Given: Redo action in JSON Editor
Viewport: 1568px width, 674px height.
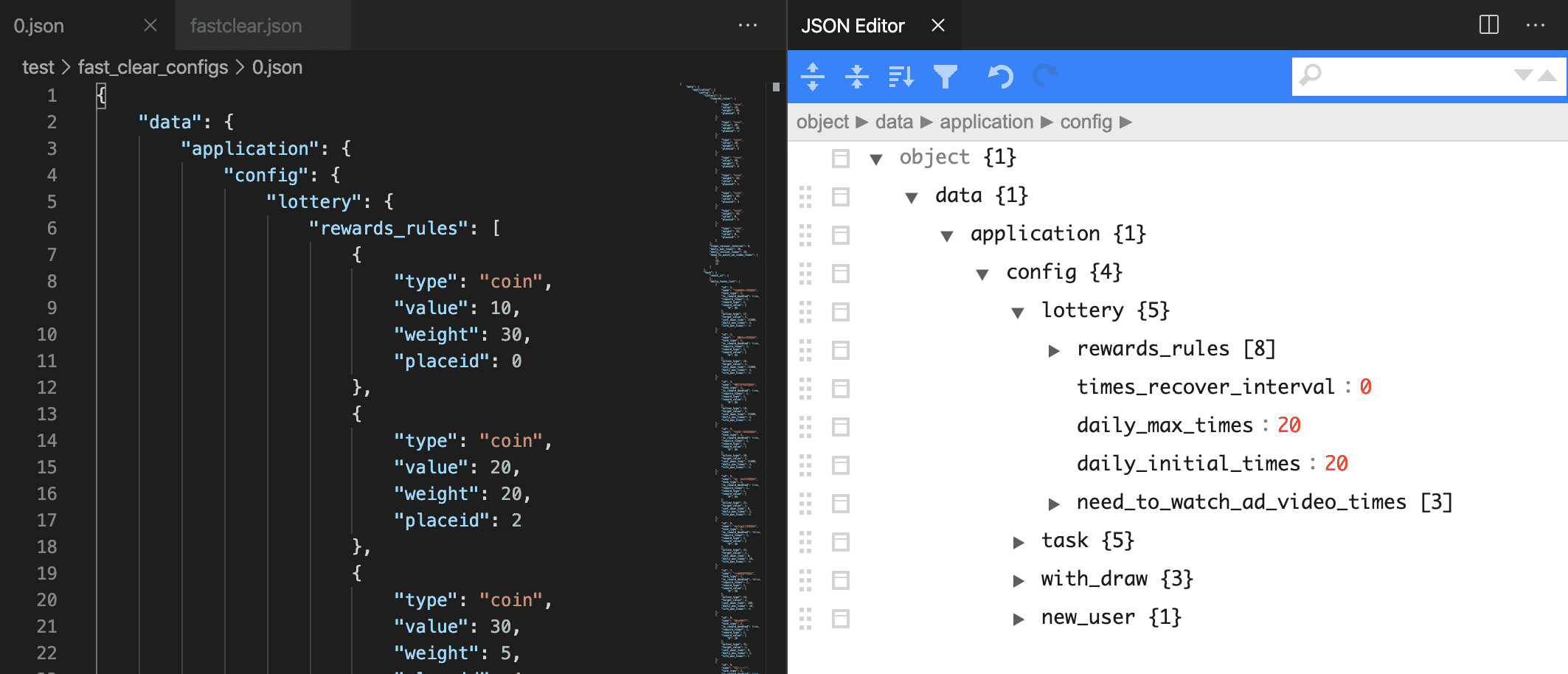Looking at the screenshot, I should (x=1044, y=77).
